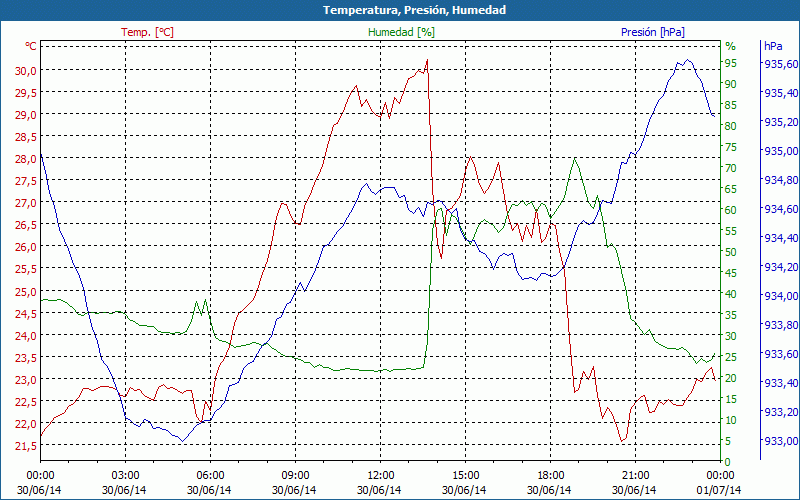Click the '28,0' temperature axis value
800x500 pixels.
pos(25,159)
